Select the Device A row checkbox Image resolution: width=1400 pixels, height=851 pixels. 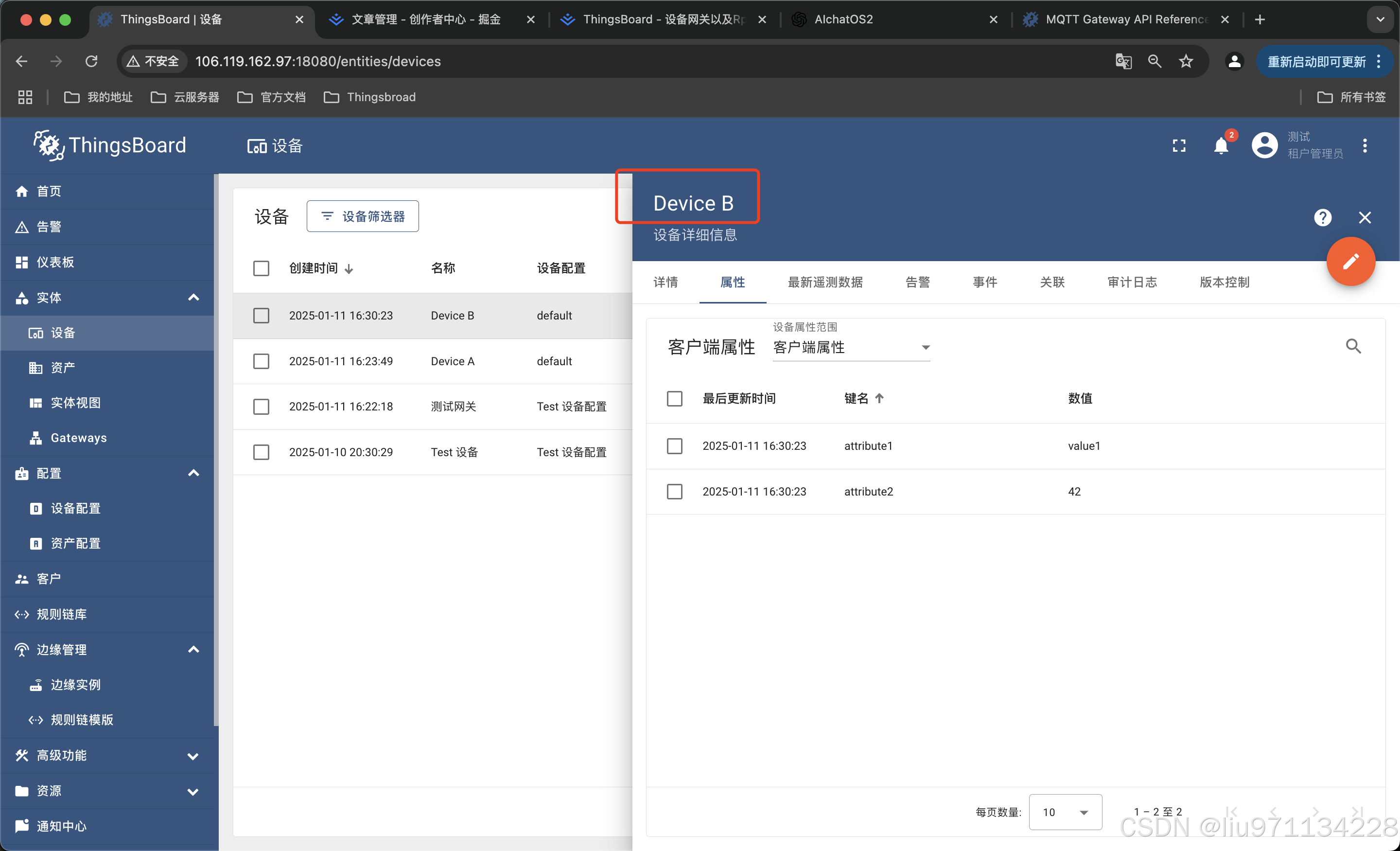tap(261, 361)
